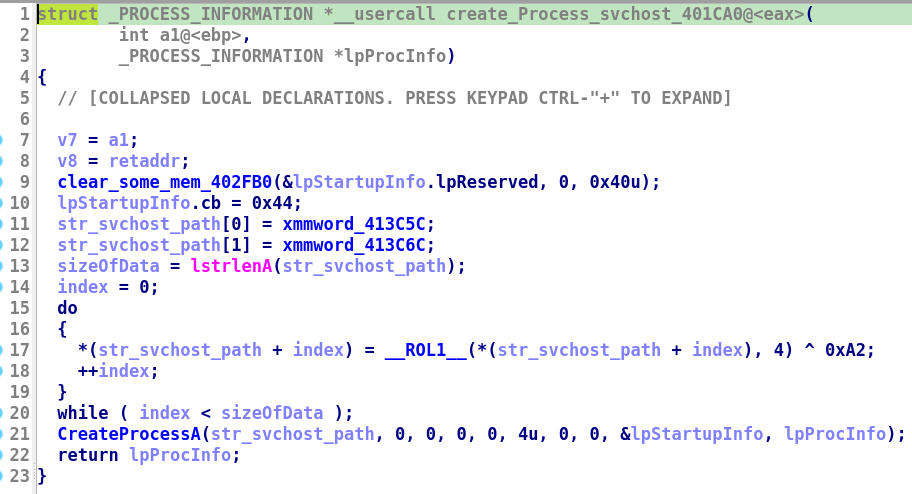Click lpReserved member on line 9
The image size is (912, 494).
pyautogui.click(x=487, y=182)
